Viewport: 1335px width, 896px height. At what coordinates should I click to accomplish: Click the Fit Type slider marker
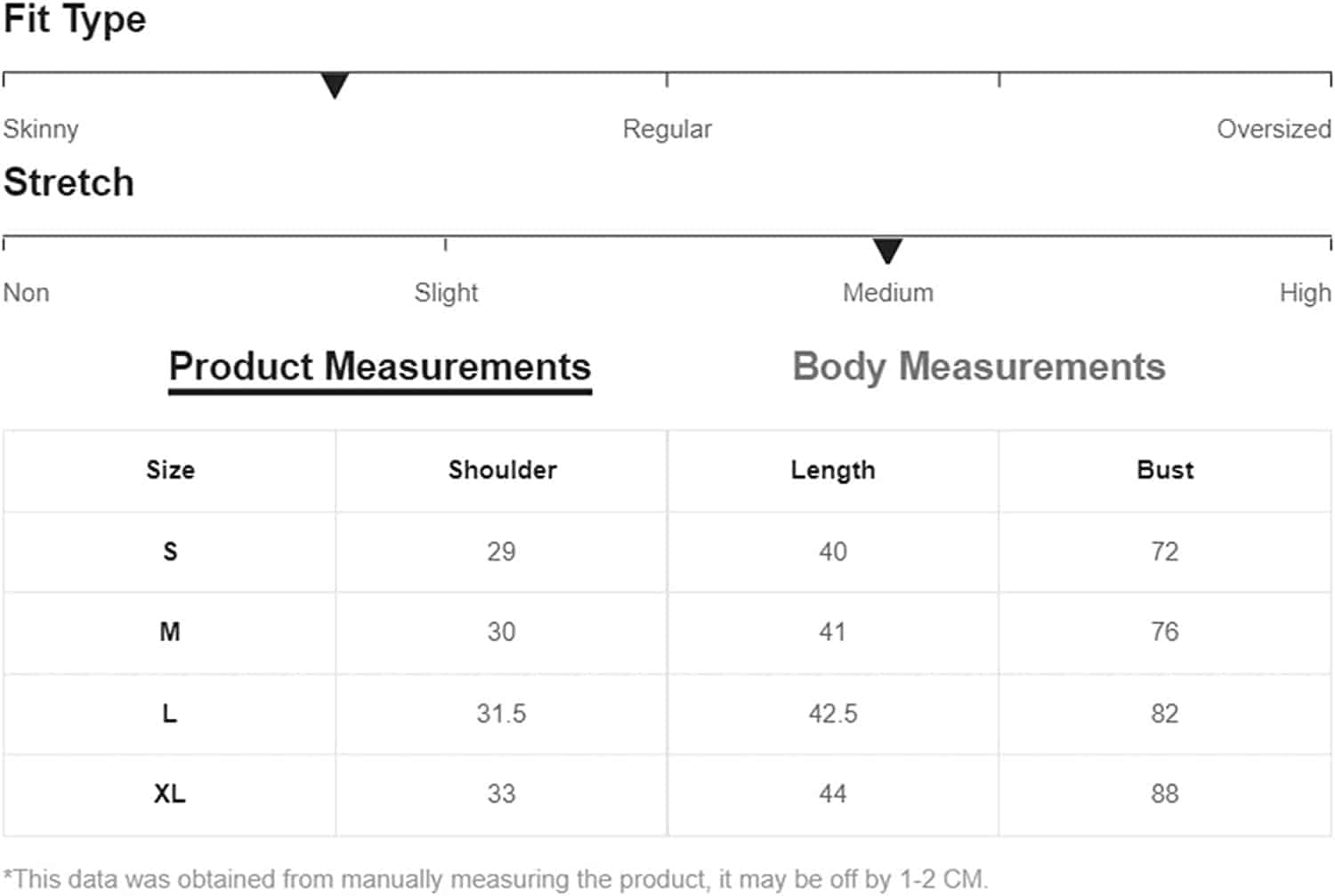(x=335, y=85)
